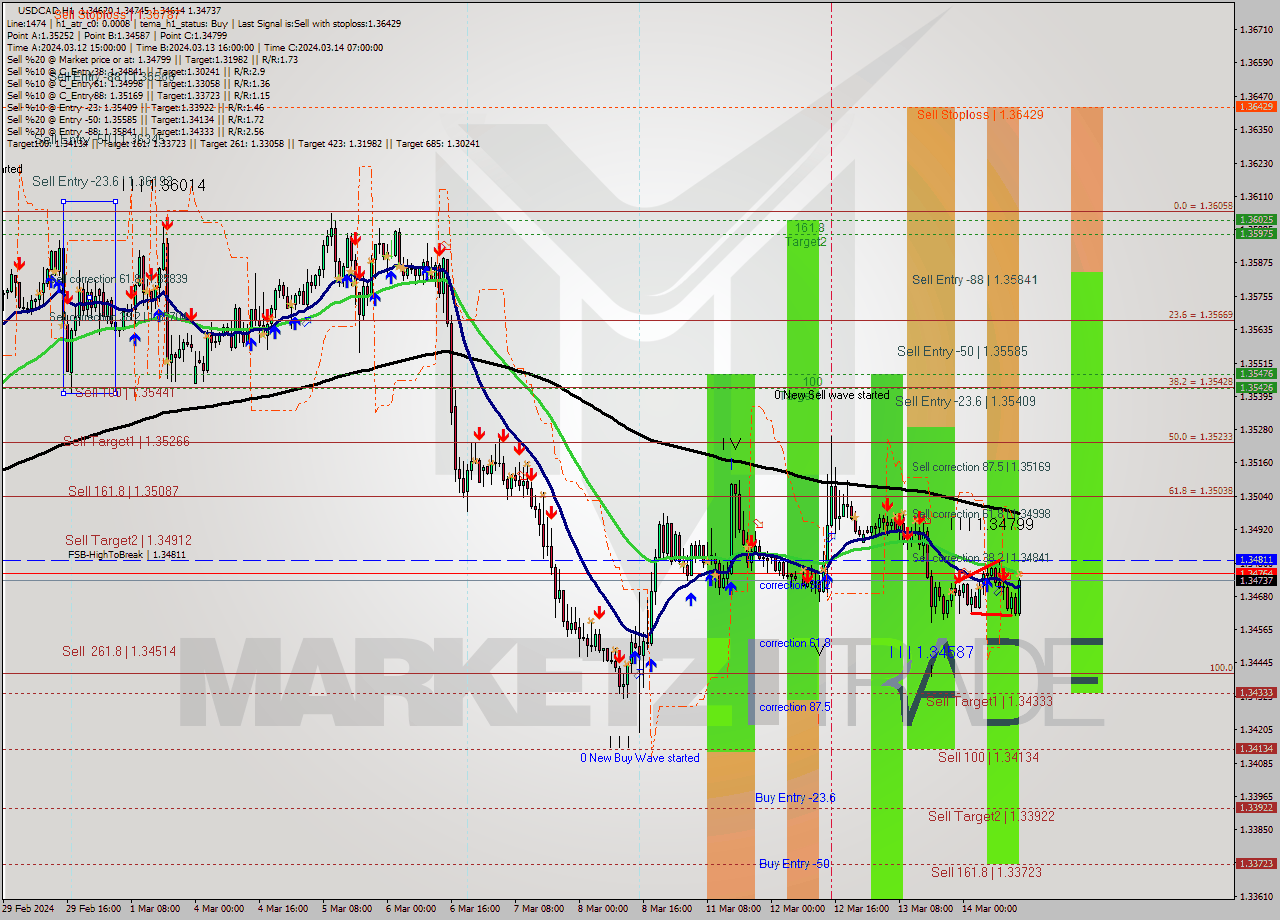Click the green 1.36025 price axis tag
The height and width of the screenshot is (920, 1280).
point(1256,219)
